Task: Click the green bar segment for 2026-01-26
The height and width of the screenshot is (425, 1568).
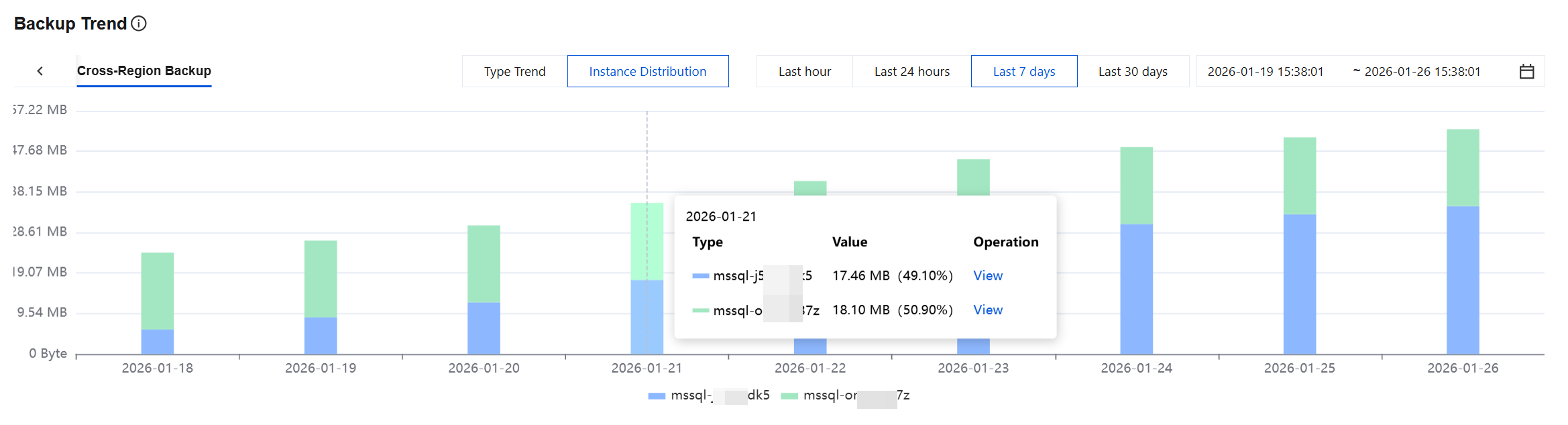Action: click(x=1462, y=167)
